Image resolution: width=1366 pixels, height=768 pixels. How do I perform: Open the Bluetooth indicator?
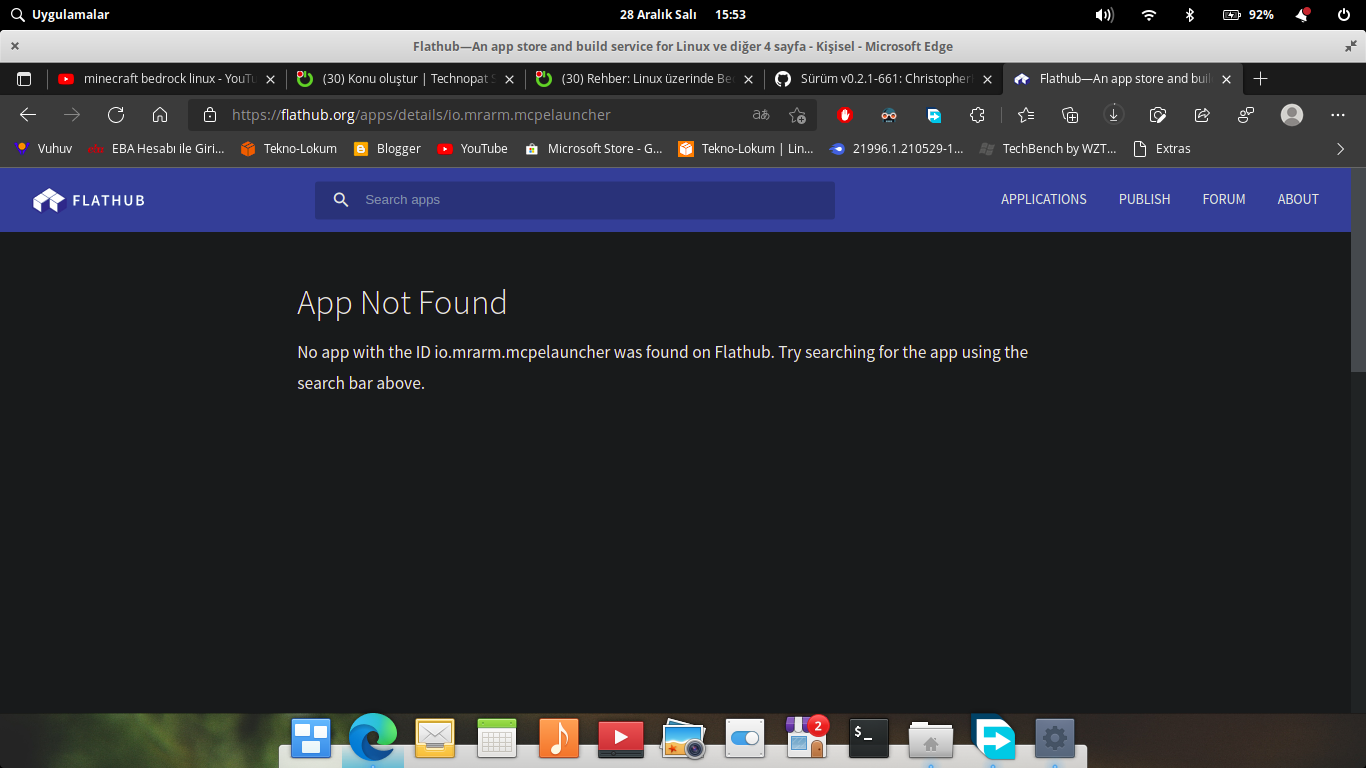(1190, 15)
